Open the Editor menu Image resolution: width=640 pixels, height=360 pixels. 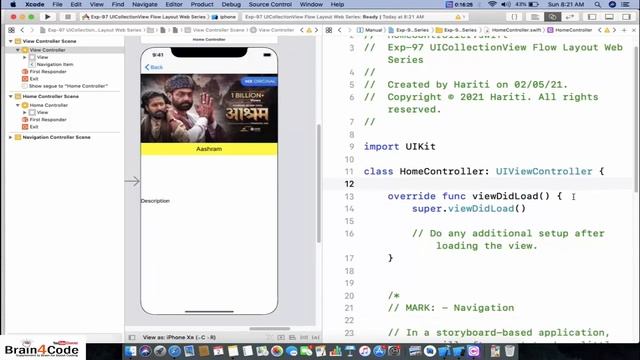[x=174, y=4]
